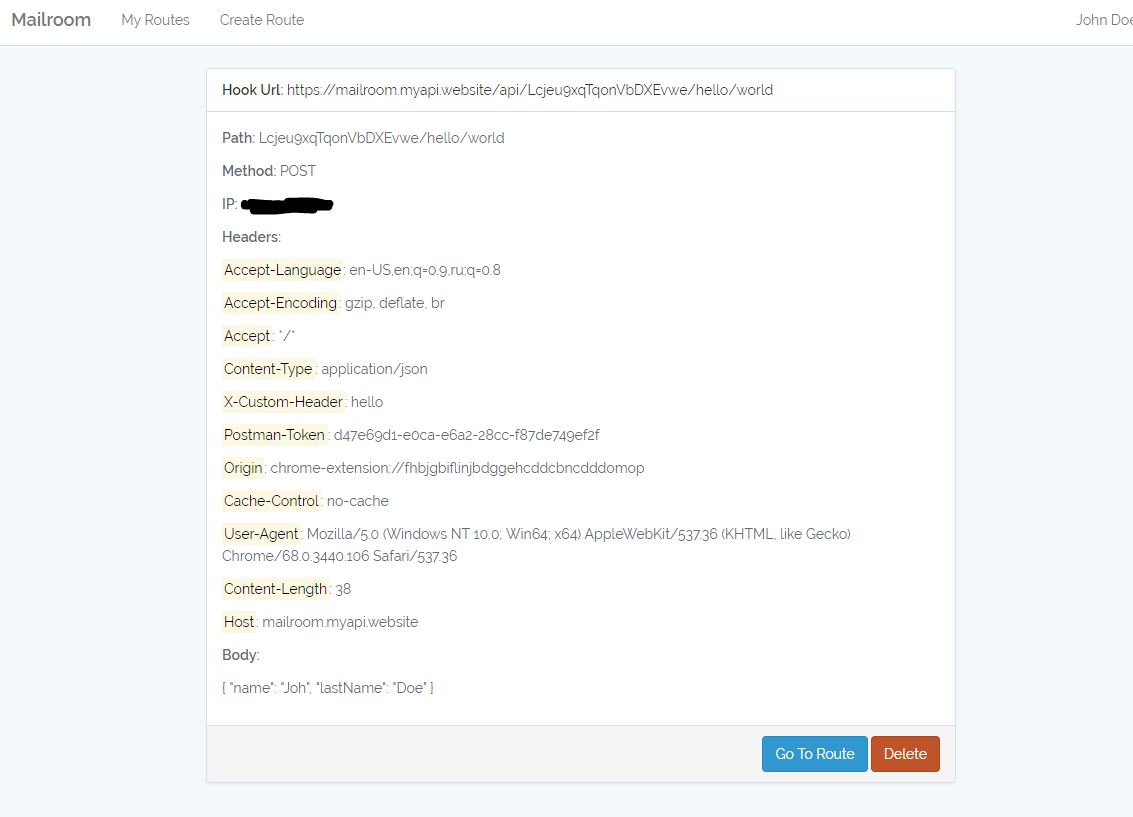This screenshot has width=1133, height=817.
Task: Click the Go To Route button
Action: pos(814,753)
